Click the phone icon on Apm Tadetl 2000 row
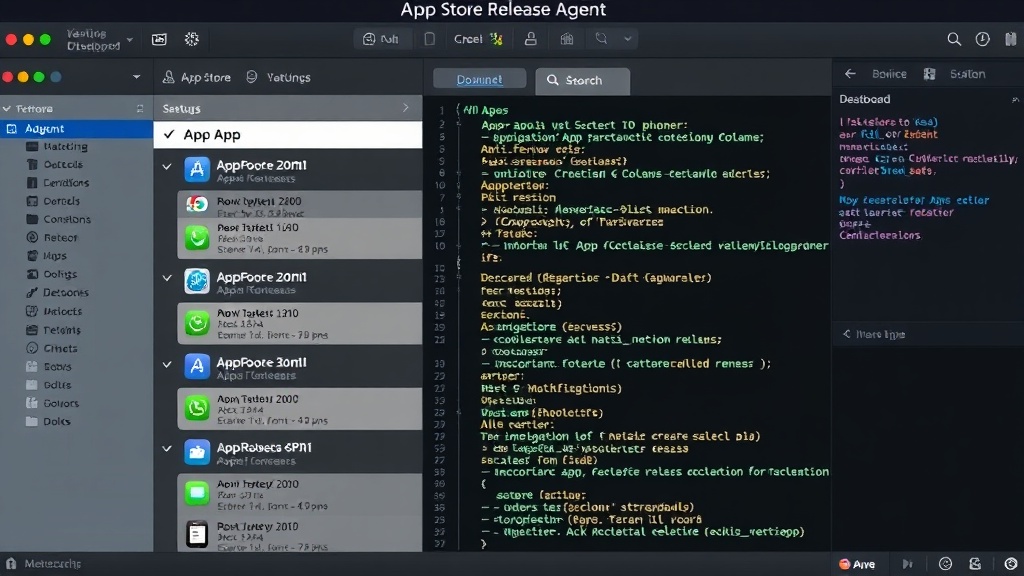Screen dimensions: 1024x576 coord(197,408)
